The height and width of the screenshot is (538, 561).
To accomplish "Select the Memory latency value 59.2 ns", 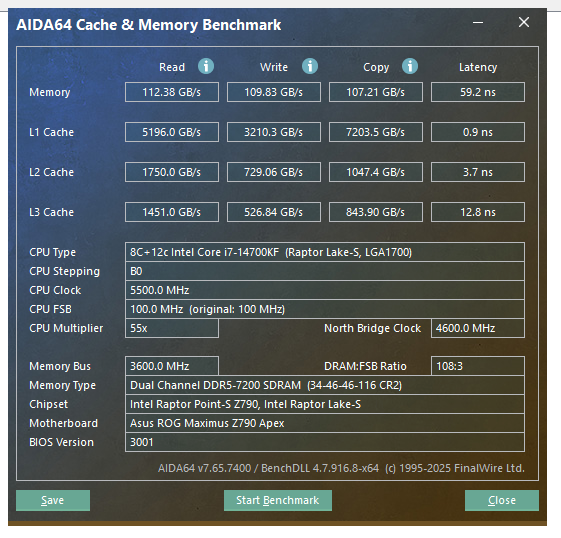I will click(x=478, y=92).
